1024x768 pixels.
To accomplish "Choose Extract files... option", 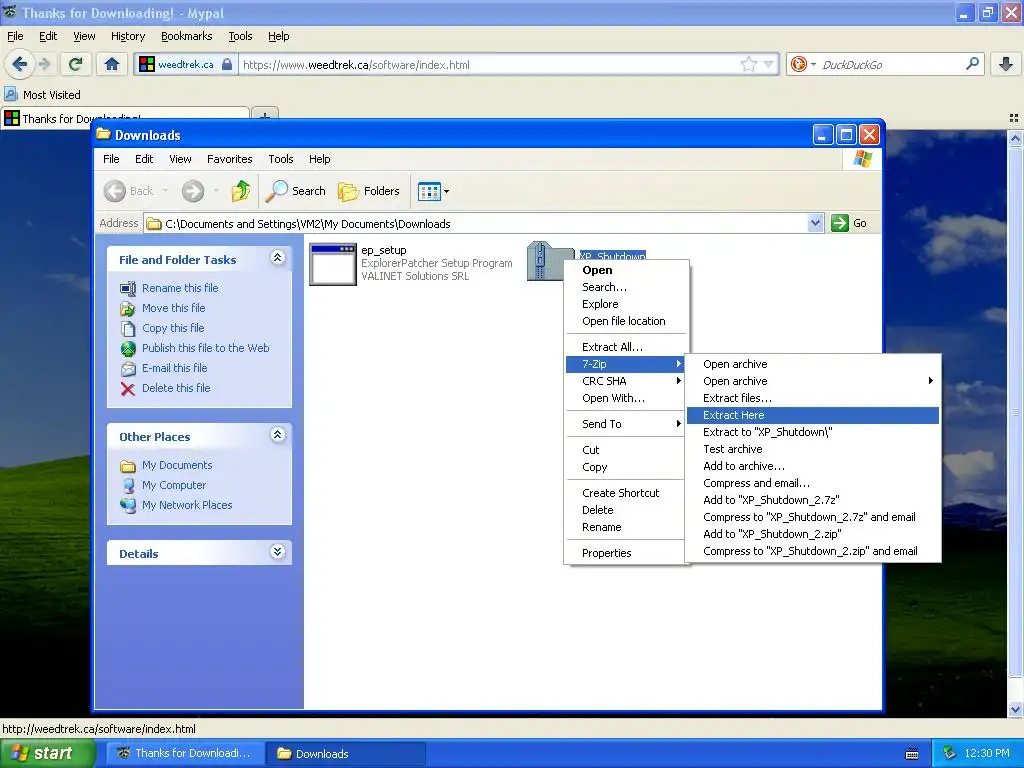I will click(812, 398).
